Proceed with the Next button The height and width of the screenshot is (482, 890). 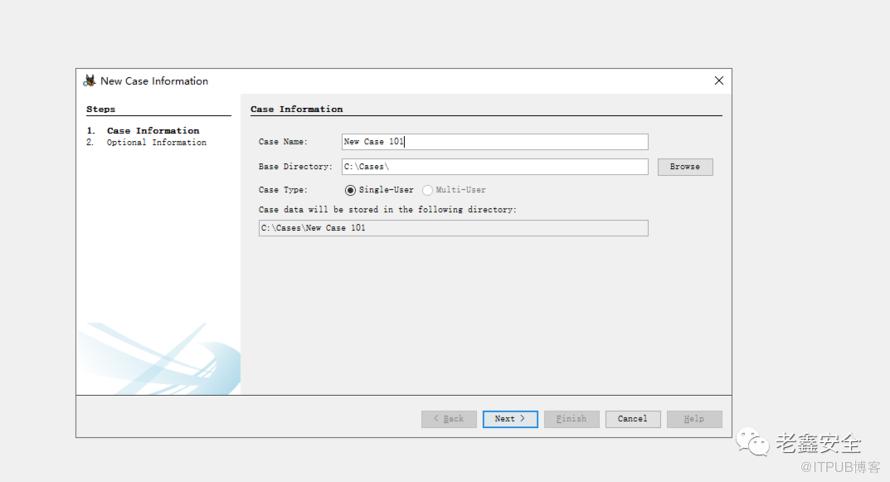point(510,419)
